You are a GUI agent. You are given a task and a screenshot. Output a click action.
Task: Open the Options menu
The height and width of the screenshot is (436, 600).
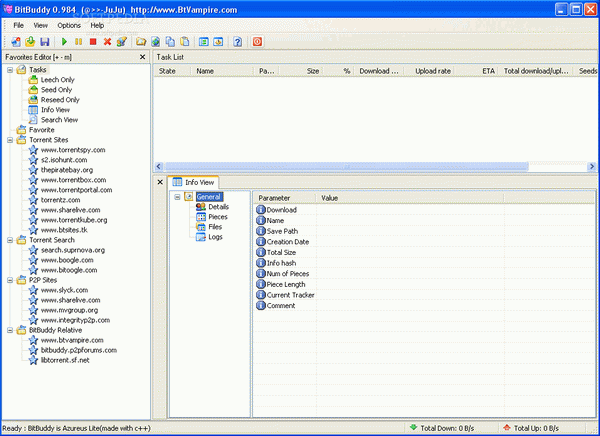(x=69, y=24)
